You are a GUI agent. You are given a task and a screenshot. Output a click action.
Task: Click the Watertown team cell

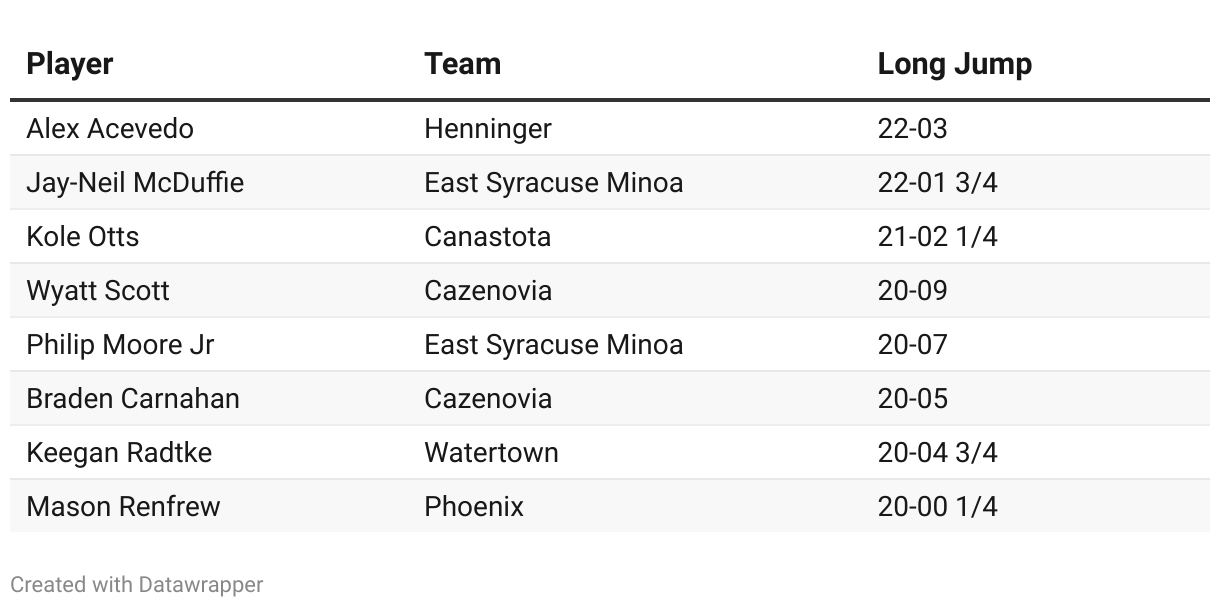[x=491, y=453]
